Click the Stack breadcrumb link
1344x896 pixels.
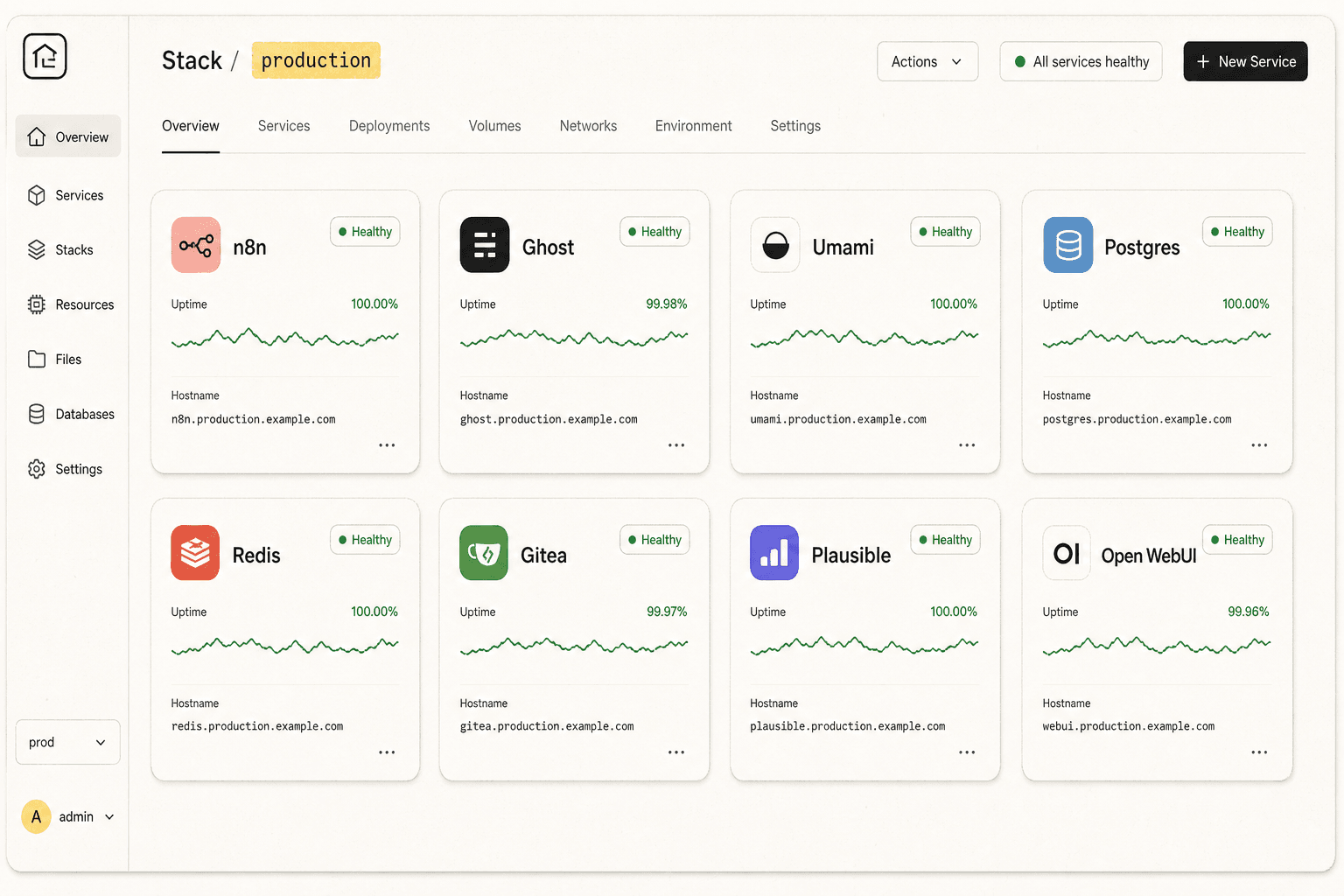click(x=192, y=60)
